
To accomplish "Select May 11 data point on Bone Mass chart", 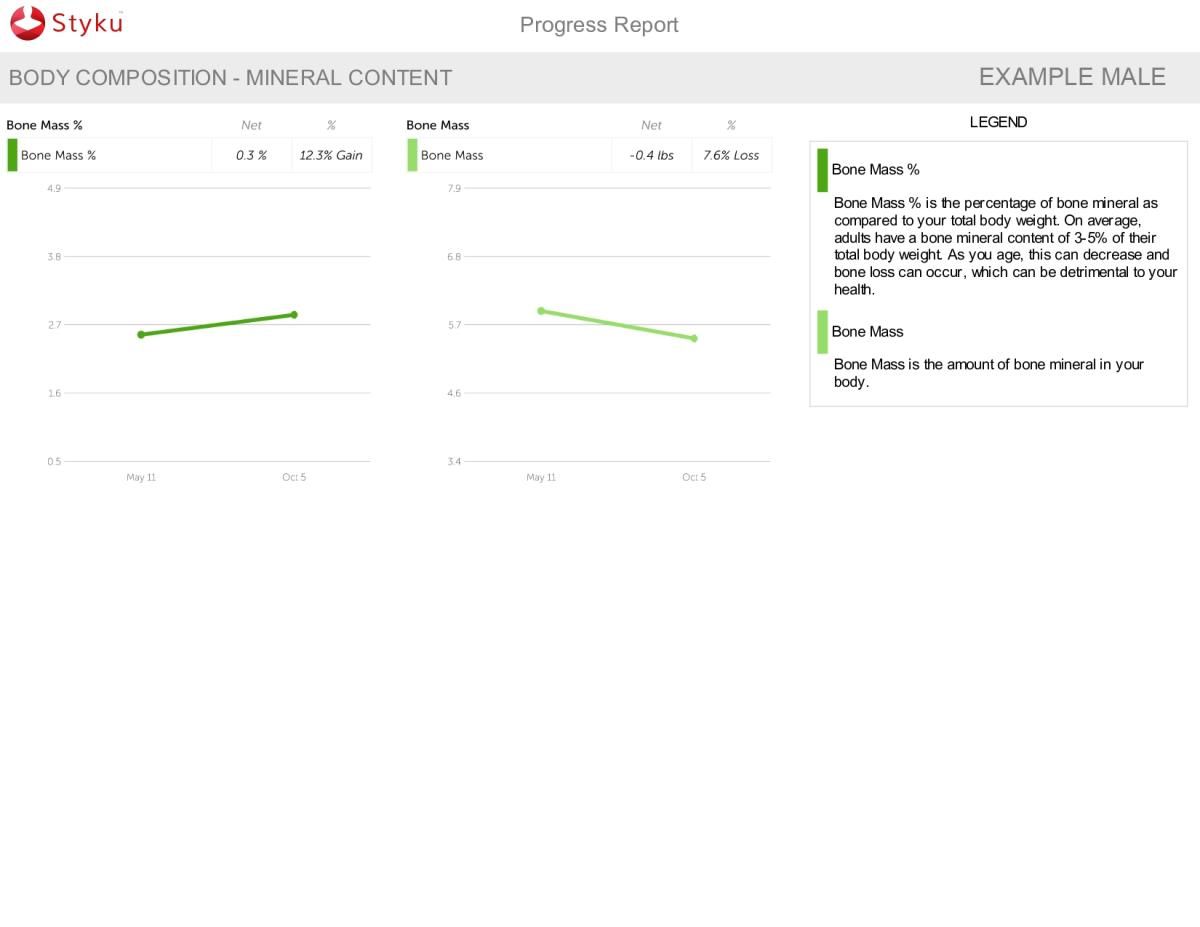I will tap(541, 311).
